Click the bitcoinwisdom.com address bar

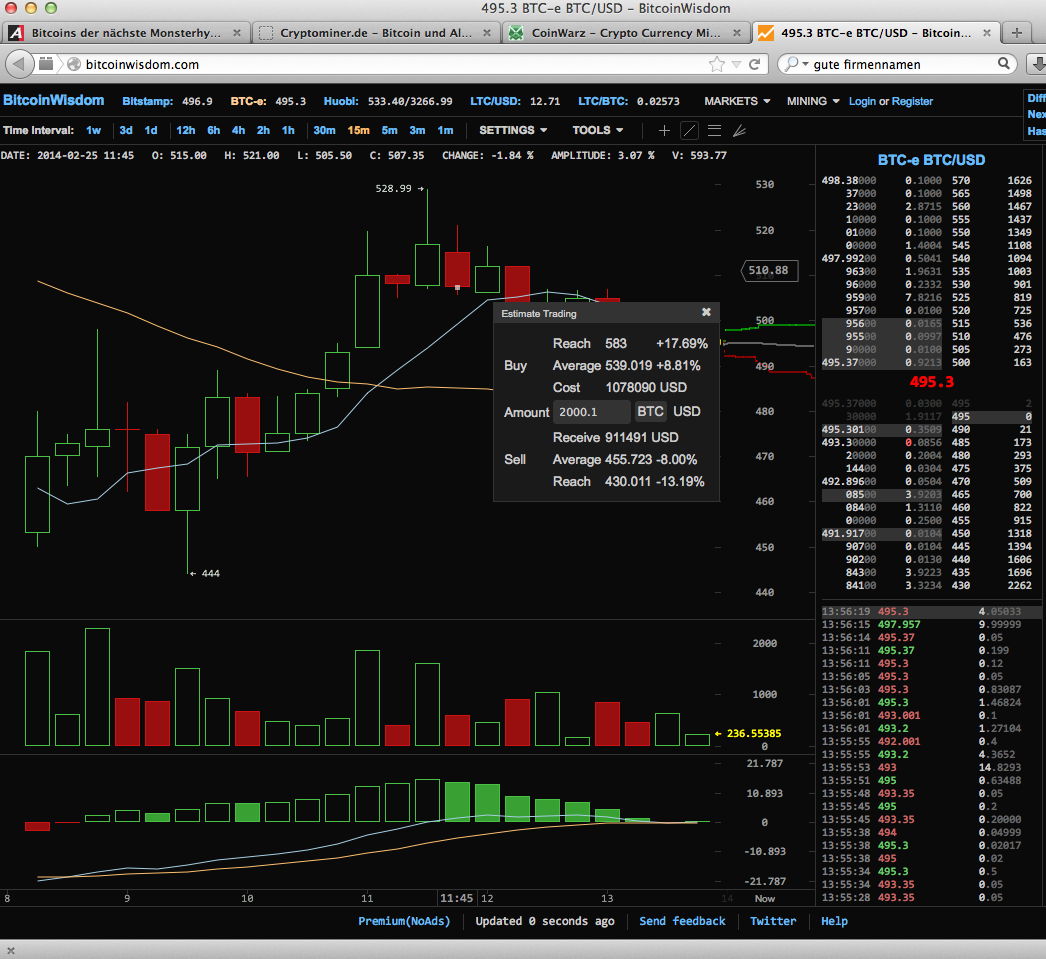coord(394,64)
